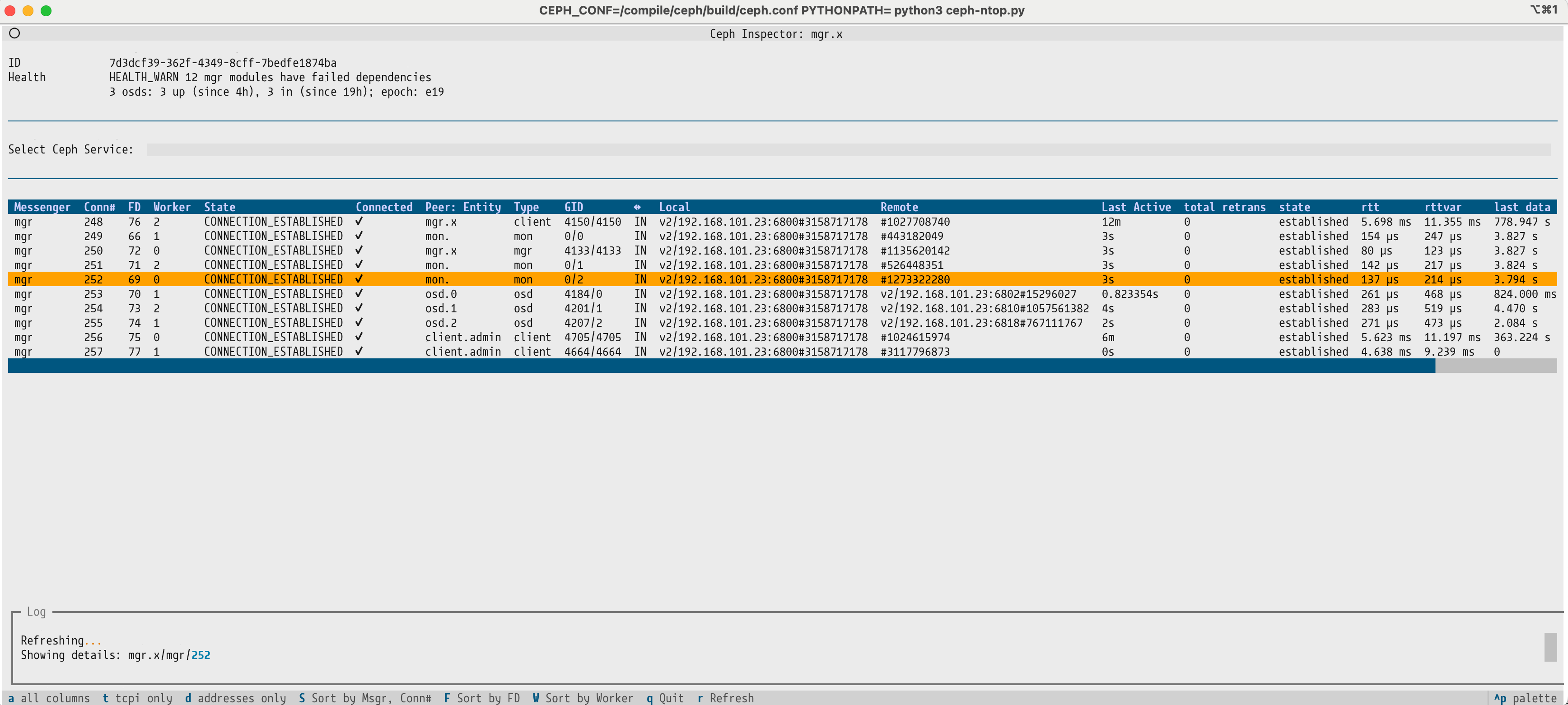The width and height of the screenshot is (1568, 705).
Task: Click the State column header
Action: pos(220,208)
